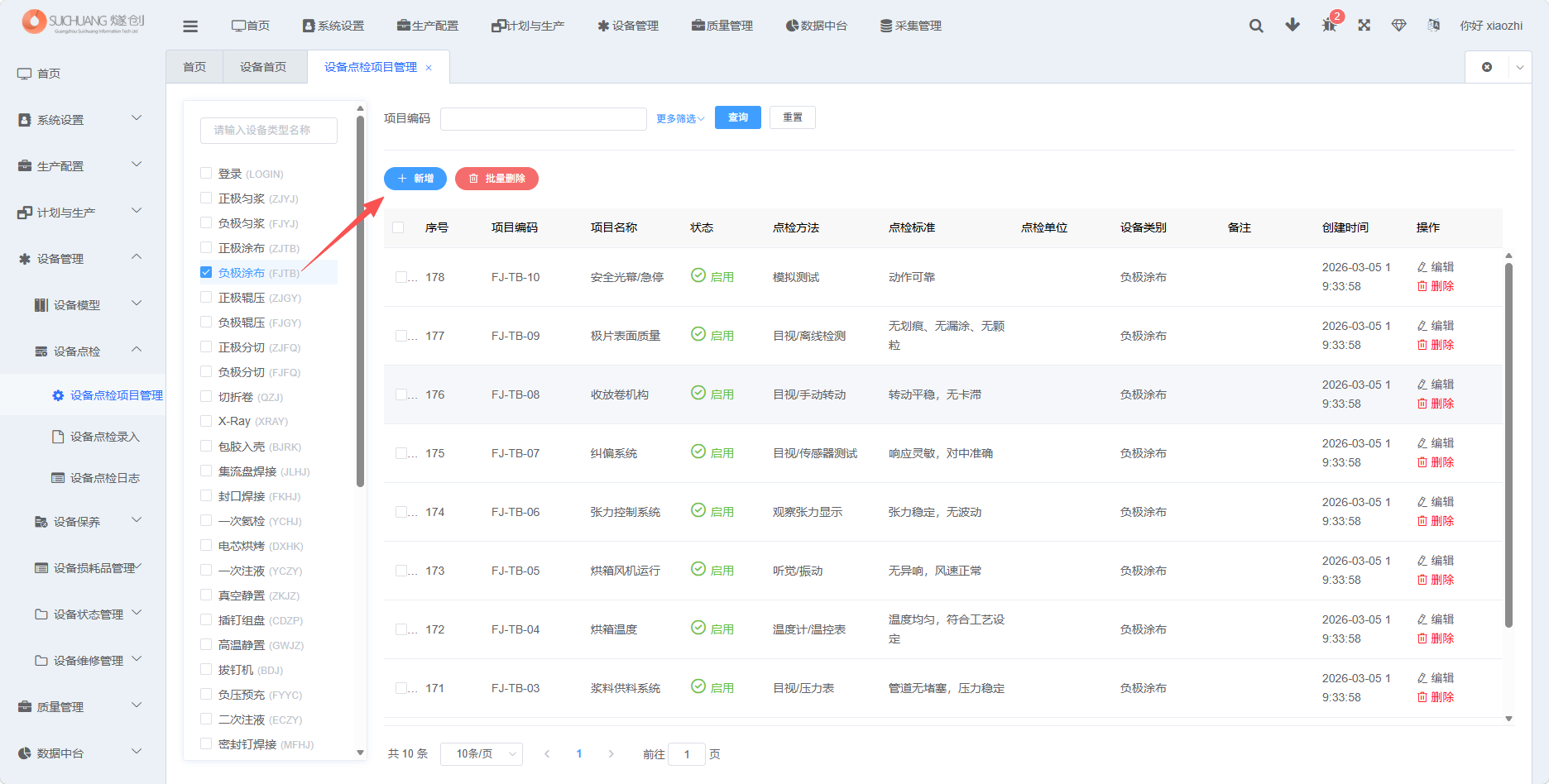Expand 计划与生产 in the sidebar
The height and width of the screenshot is (784, 1549).
click(83, 213)
